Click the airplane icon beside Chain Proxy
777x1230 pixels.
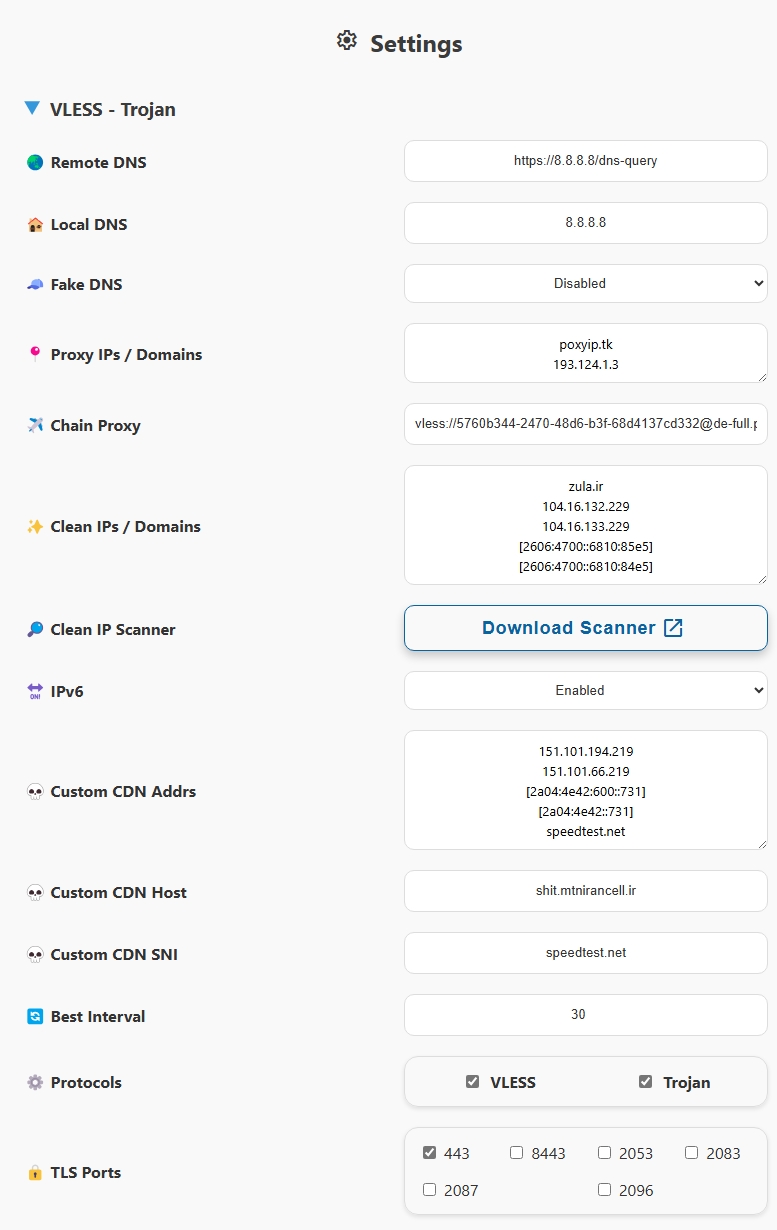(35, 425)
